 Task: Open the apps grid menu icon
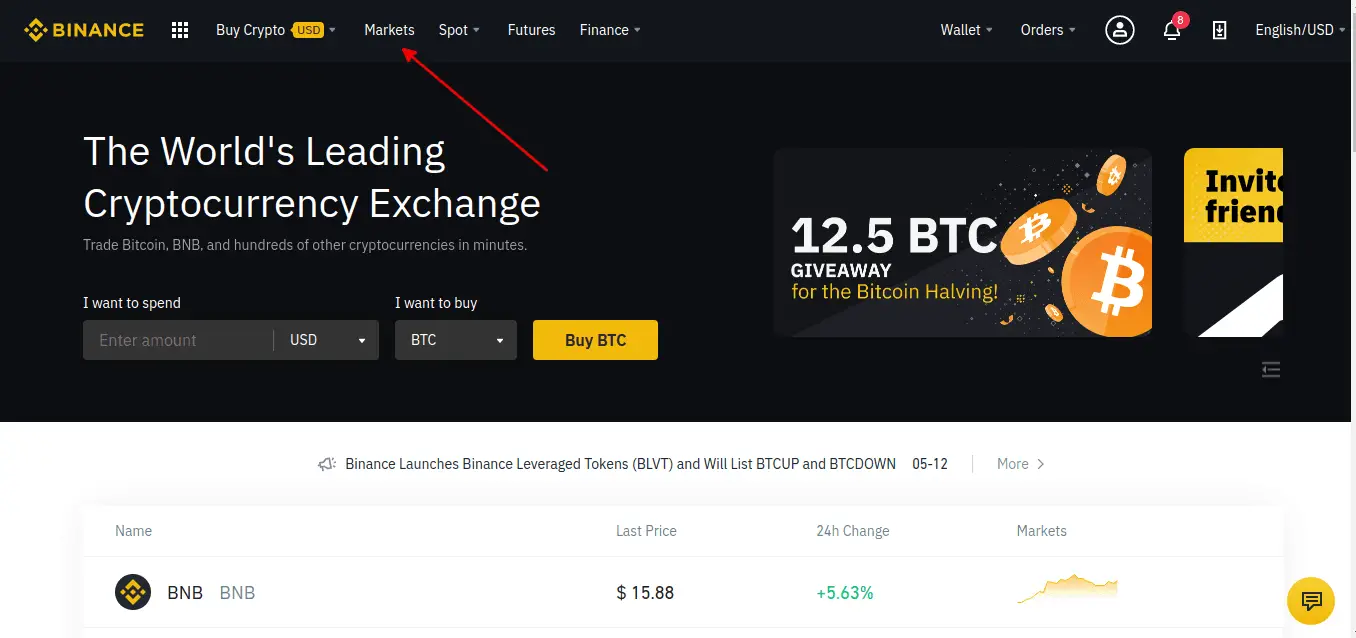click(x=180, y=30)
